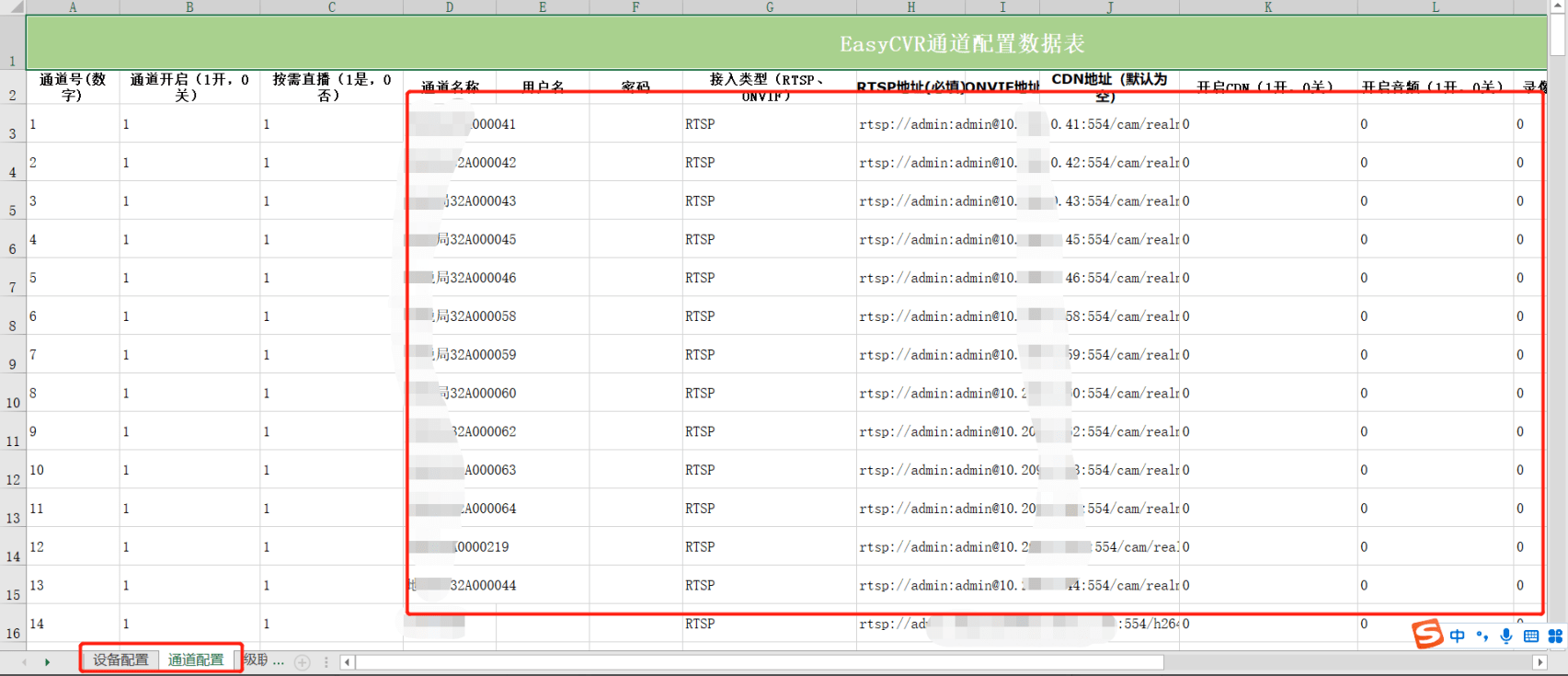Open the Sogou toolbox grid icon

pos(1555,636)
